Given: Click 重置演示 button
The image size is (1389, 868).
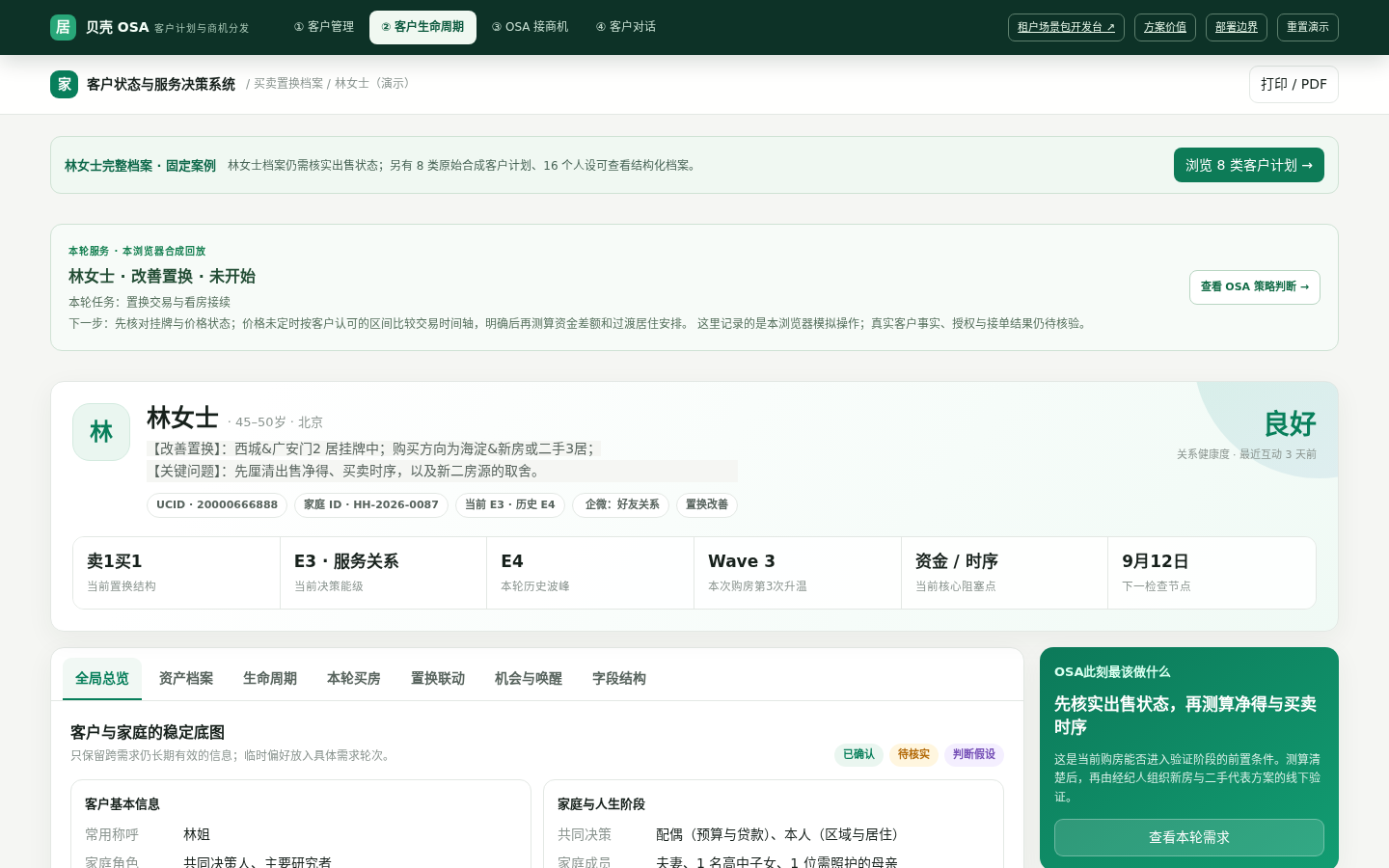Looking at the screenshot, I should tap(1308, 27).
